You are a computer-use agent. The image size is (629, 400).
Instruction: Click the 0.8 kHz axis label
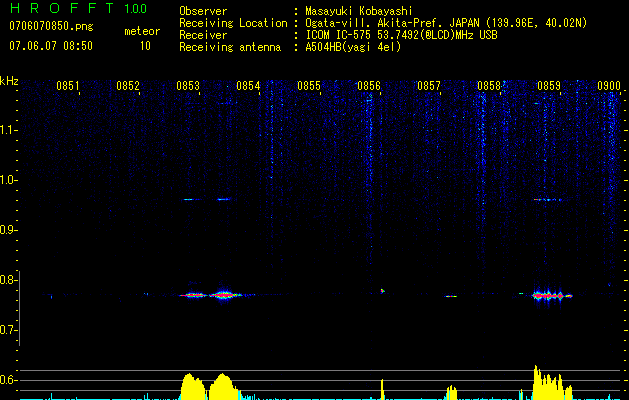point(8,280)
